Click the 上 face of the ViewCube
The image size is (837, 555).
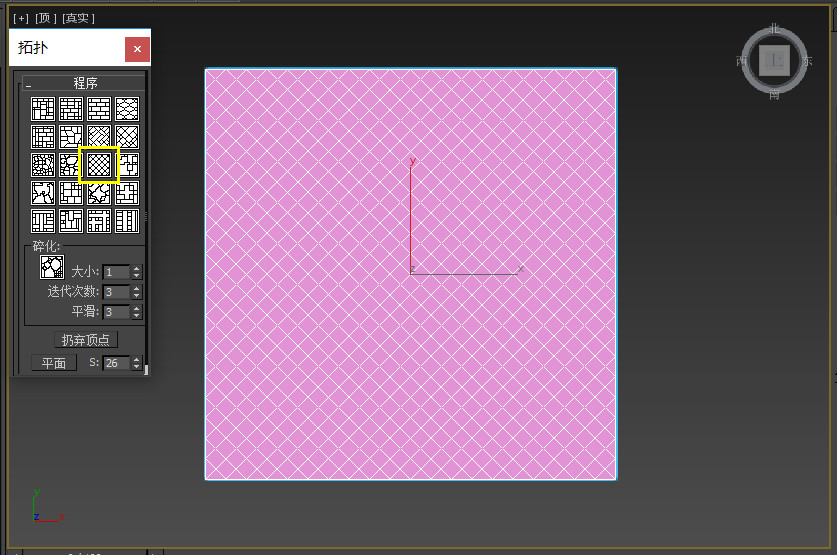click(774, 60)
